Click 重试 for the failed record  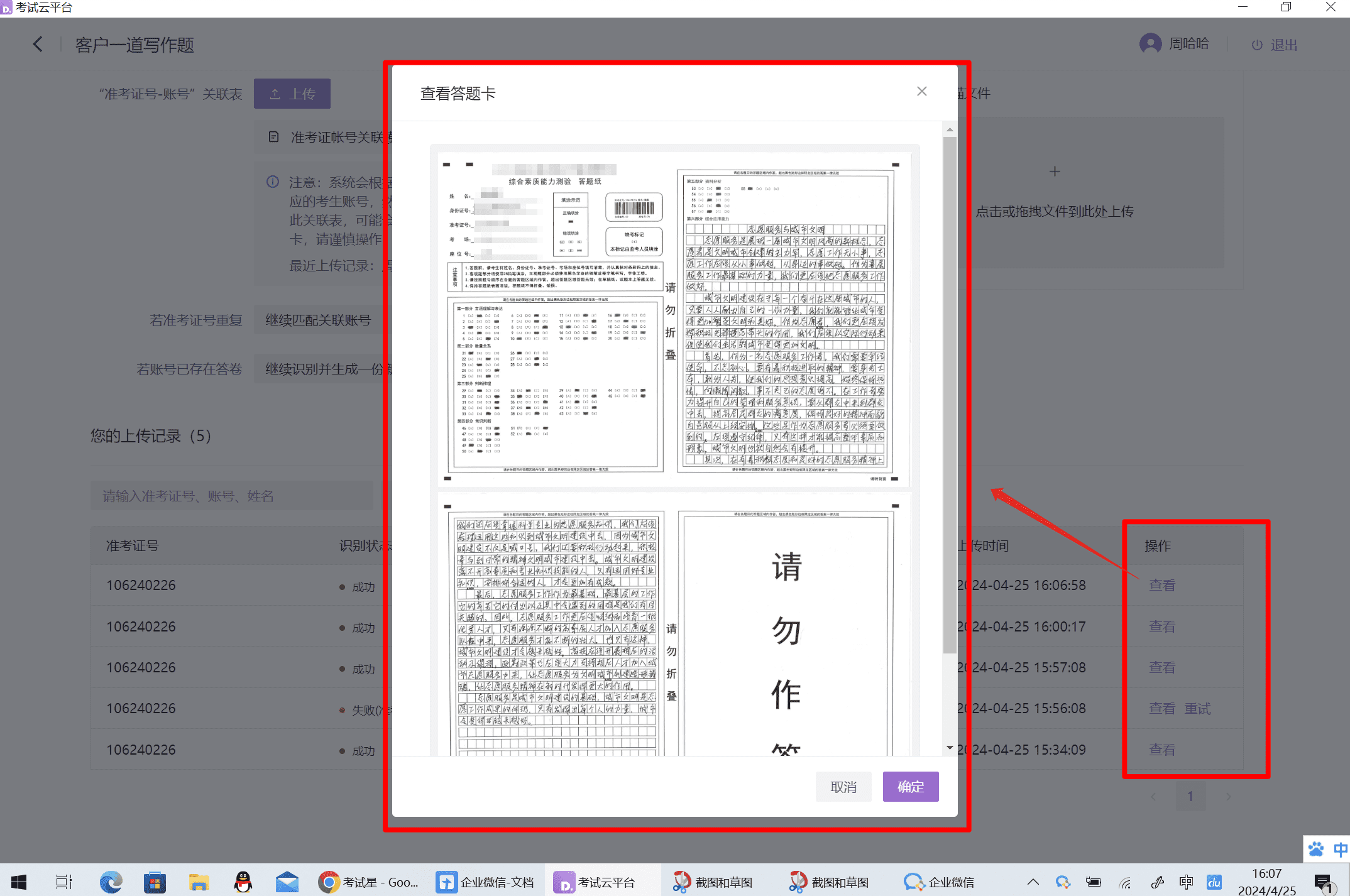tap(1197, 708)
